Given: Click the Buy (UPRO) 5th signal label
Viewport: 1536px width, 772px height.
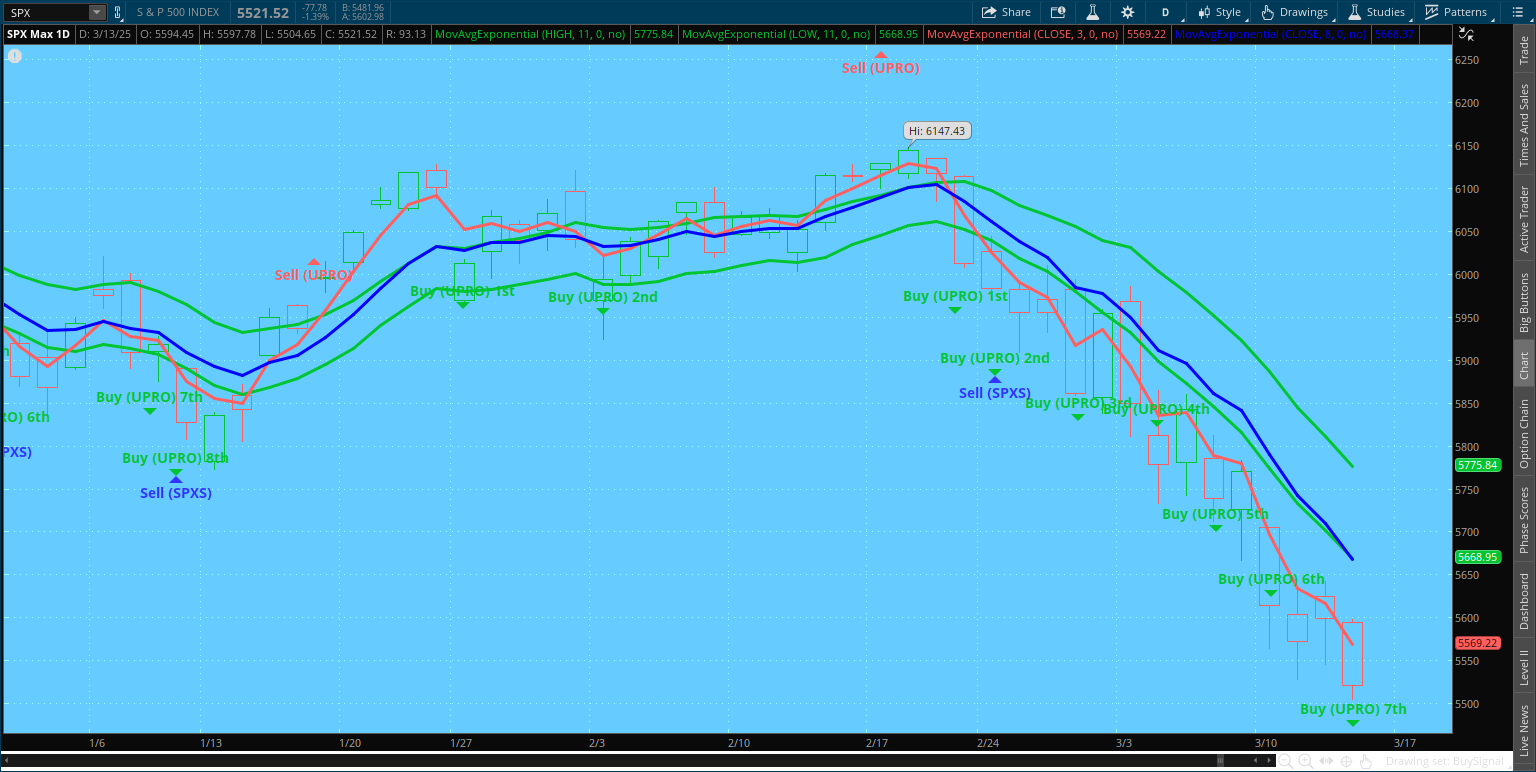Looking at the screenshot, I should [x=1215, y=514].
